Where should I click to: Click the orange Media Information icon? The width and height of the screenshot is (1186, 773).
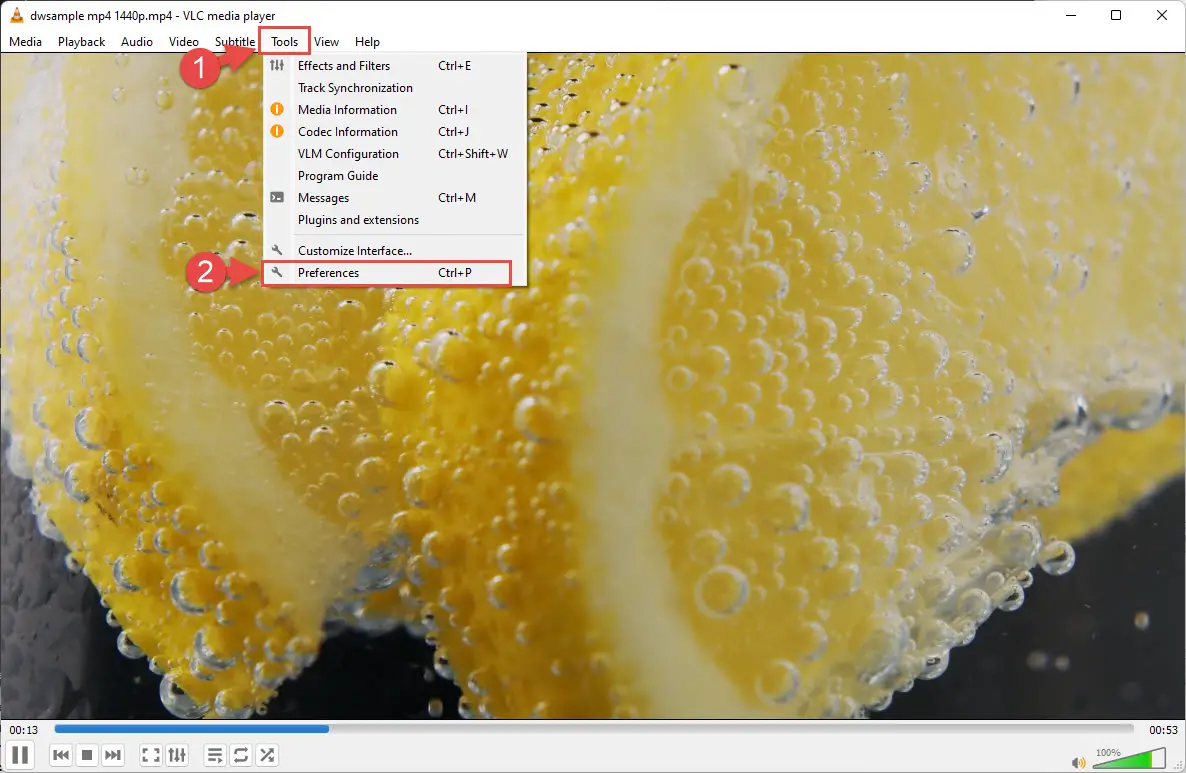click(x=278, y=110)
